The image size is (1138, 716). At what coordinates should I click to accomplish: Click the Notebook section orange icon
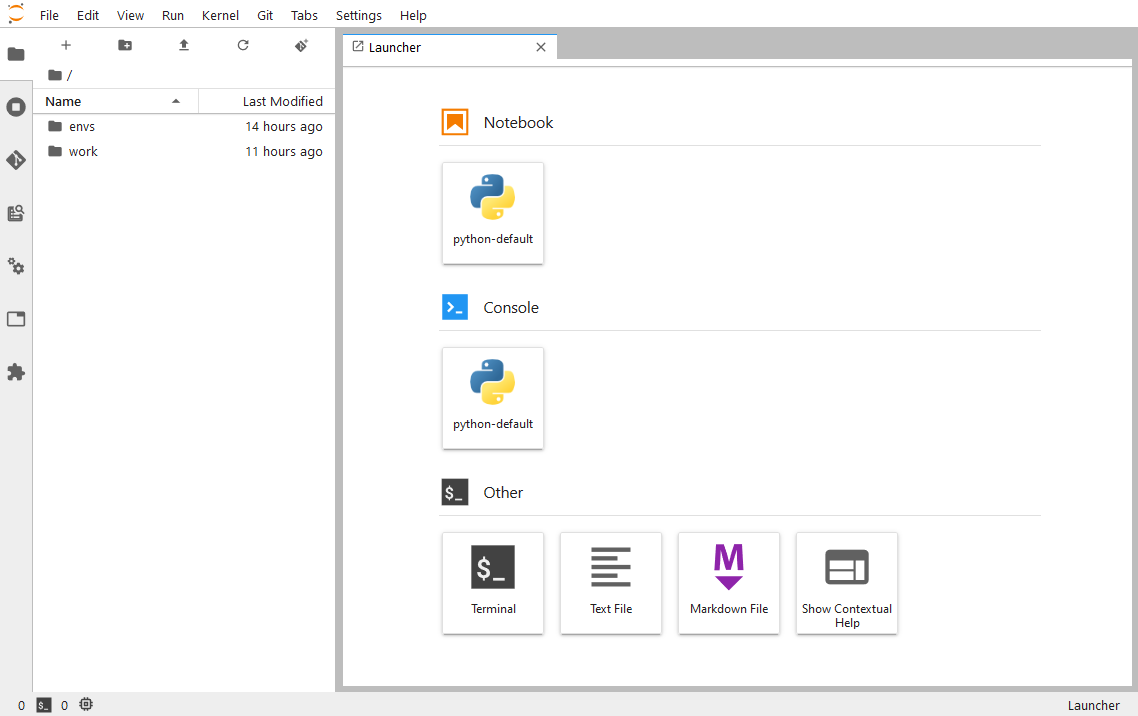point(455,122)
